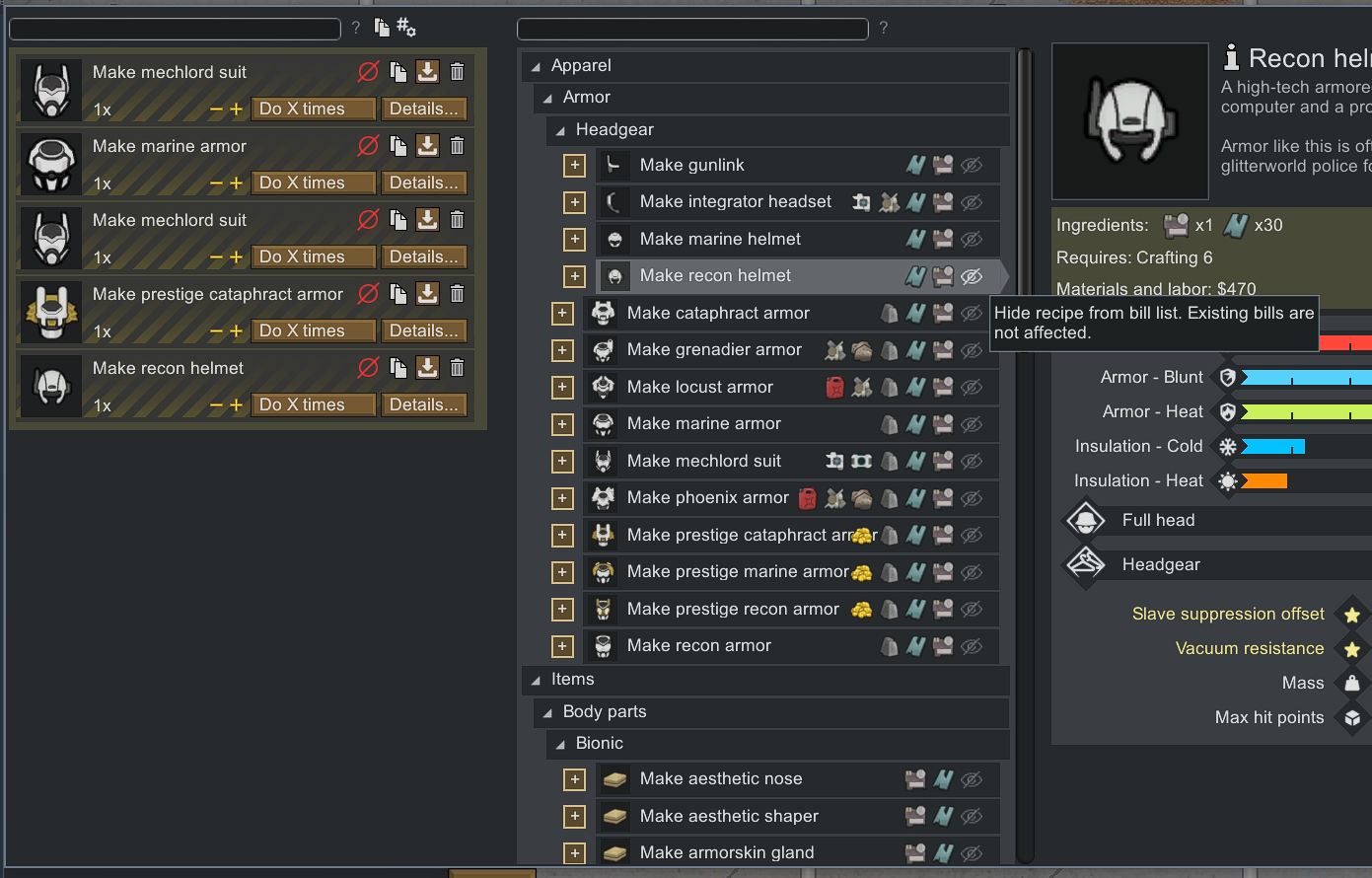Viewport: 1372px width, 878px height.
Task: Select the Make prestige recon armor recipe
Action: pos(791,609)
